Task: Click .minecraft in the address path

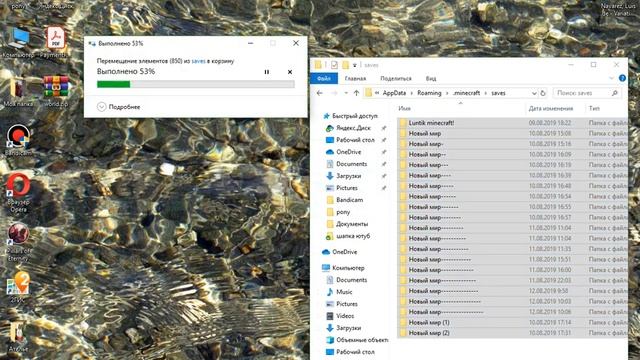Action: pos(466,93)
